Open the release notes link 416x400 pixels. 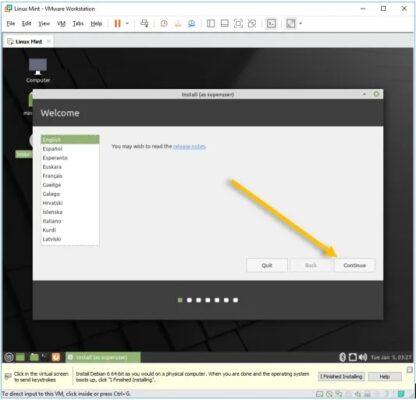coord(189,146)
